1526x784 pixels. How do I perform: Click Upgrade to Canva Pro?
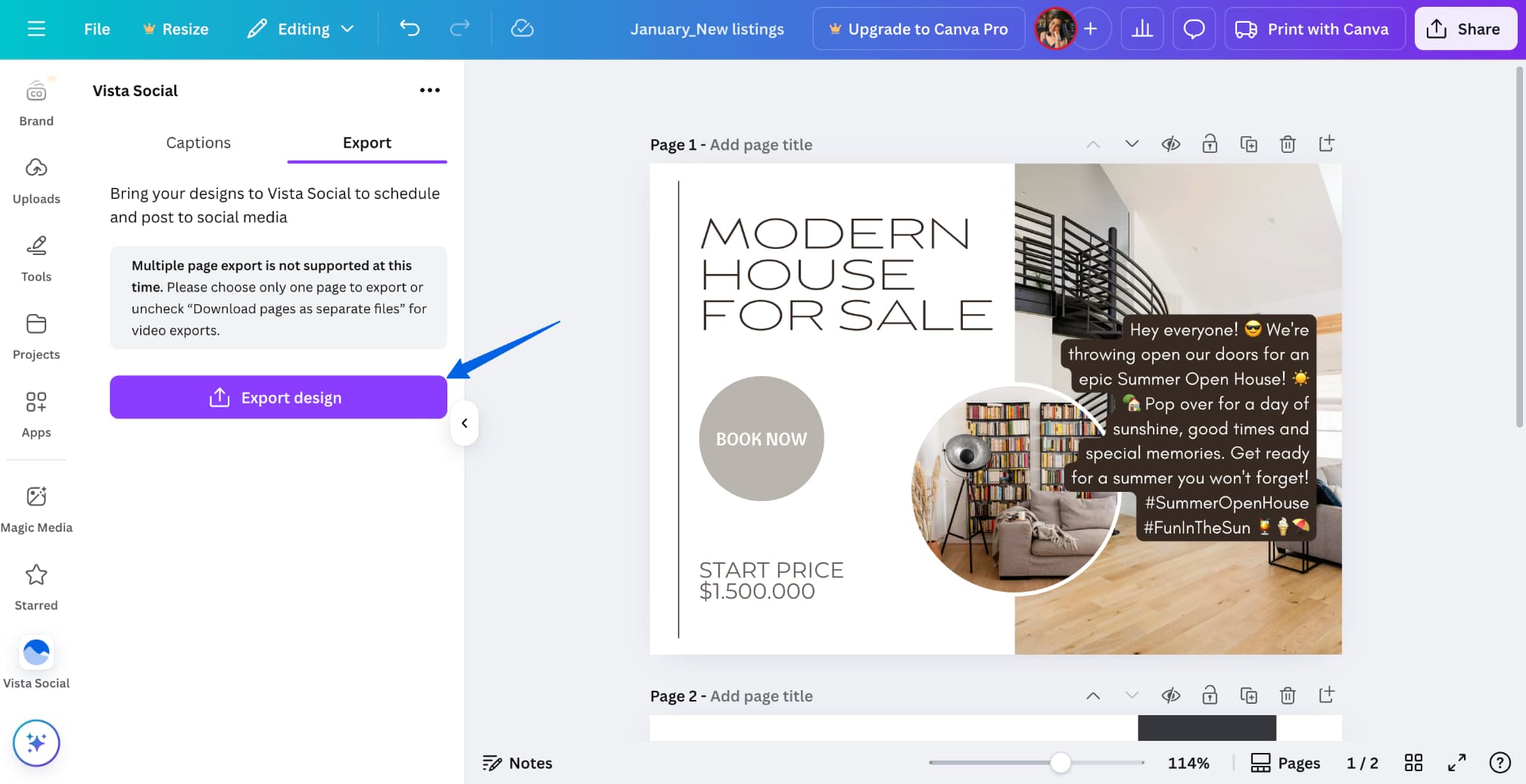tap(917, 28)
